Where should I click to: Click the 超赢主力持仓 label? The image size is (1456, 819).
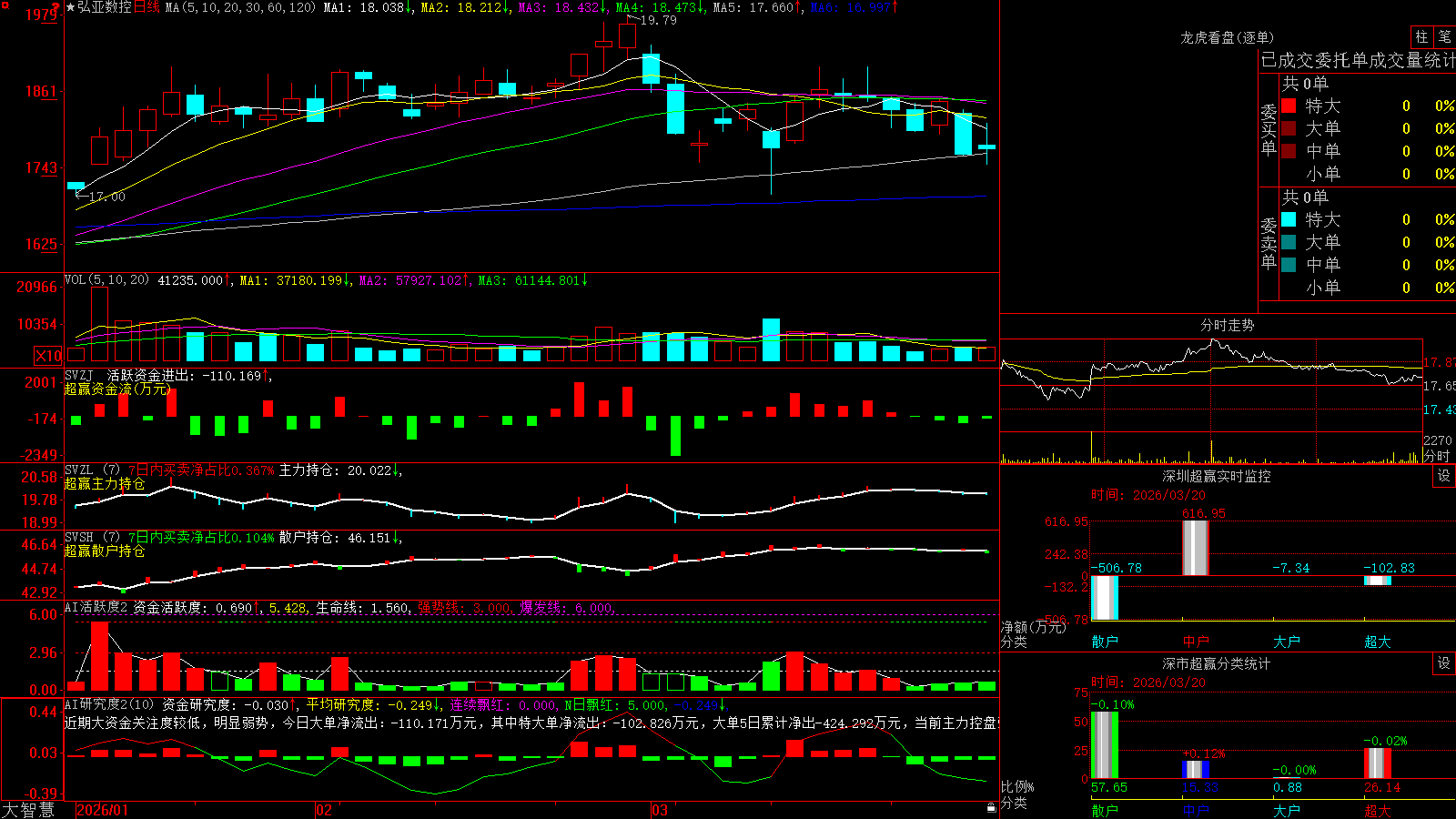coord(105,483)
